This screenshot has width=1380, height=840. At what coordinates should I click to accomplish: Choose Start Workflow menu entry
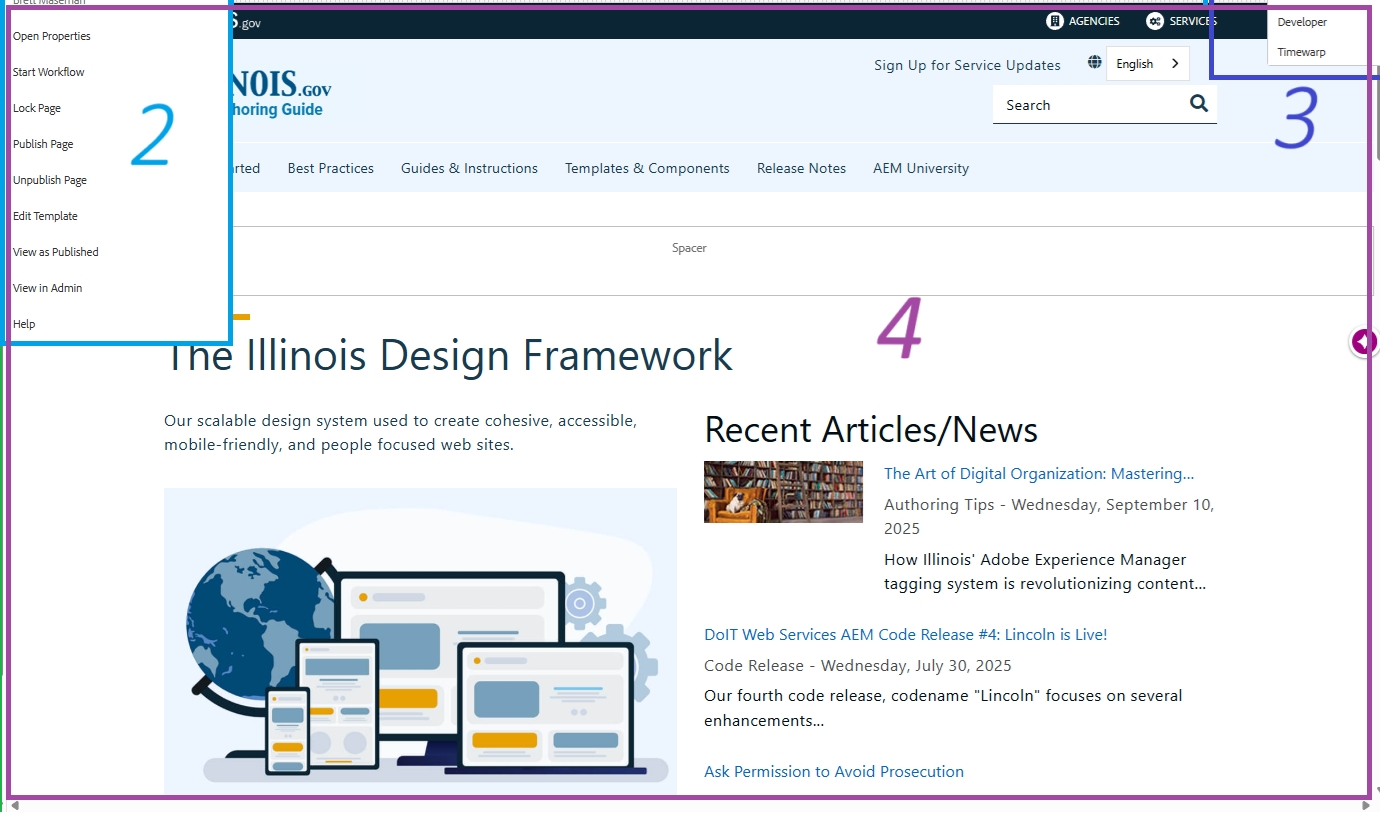click(49, 72)
